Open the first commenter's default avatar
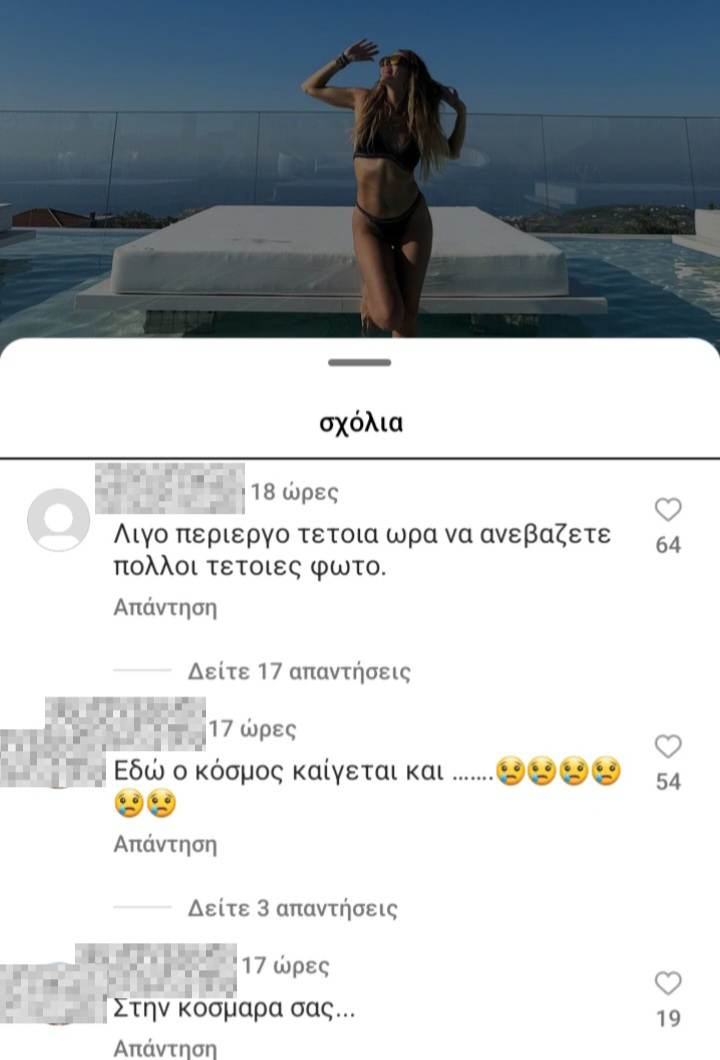Screen dimensions: 720x1060 click(x=59, y=519)
